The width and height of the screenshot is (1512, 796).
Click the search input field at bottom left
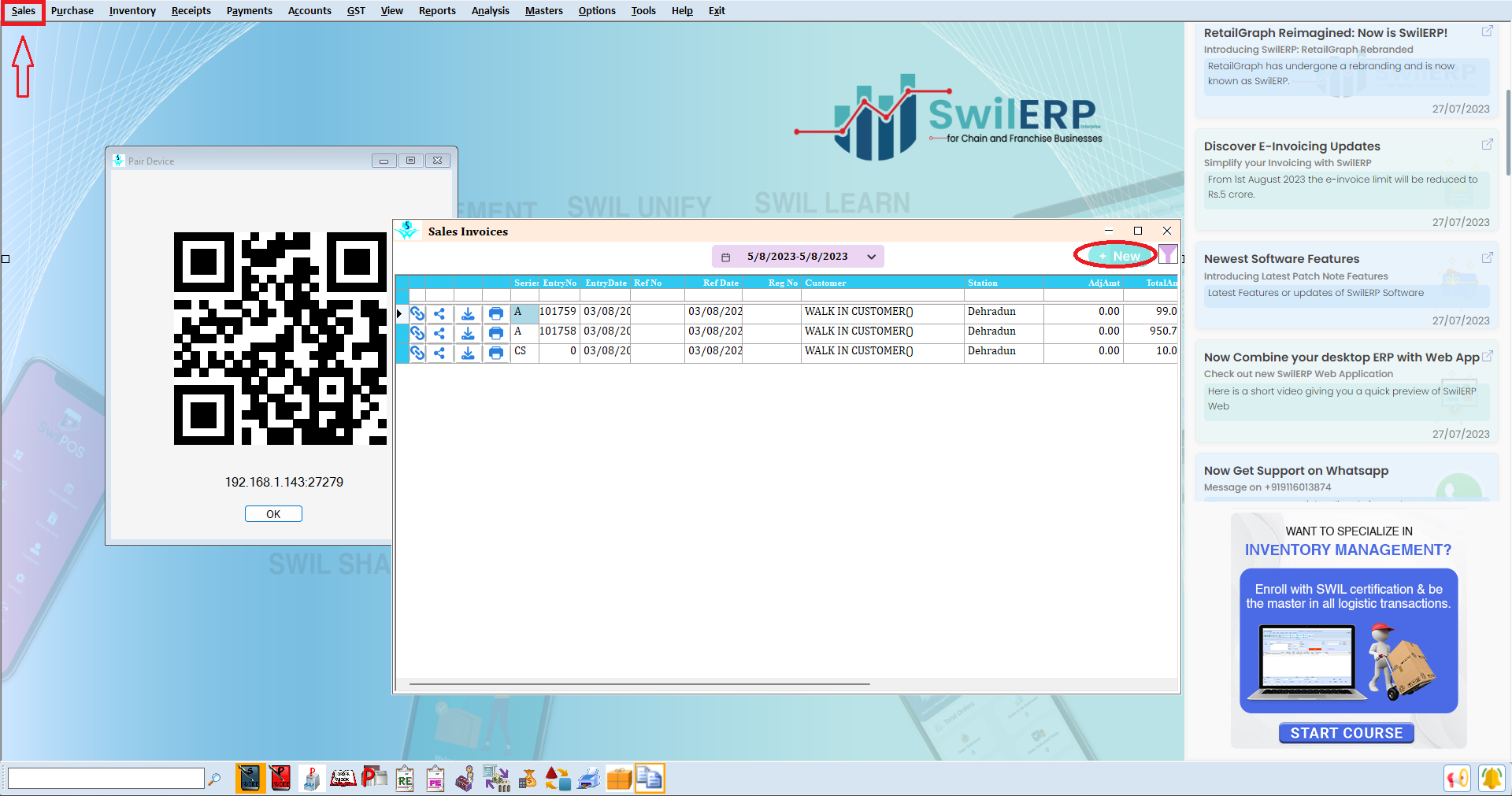(106, 779)
